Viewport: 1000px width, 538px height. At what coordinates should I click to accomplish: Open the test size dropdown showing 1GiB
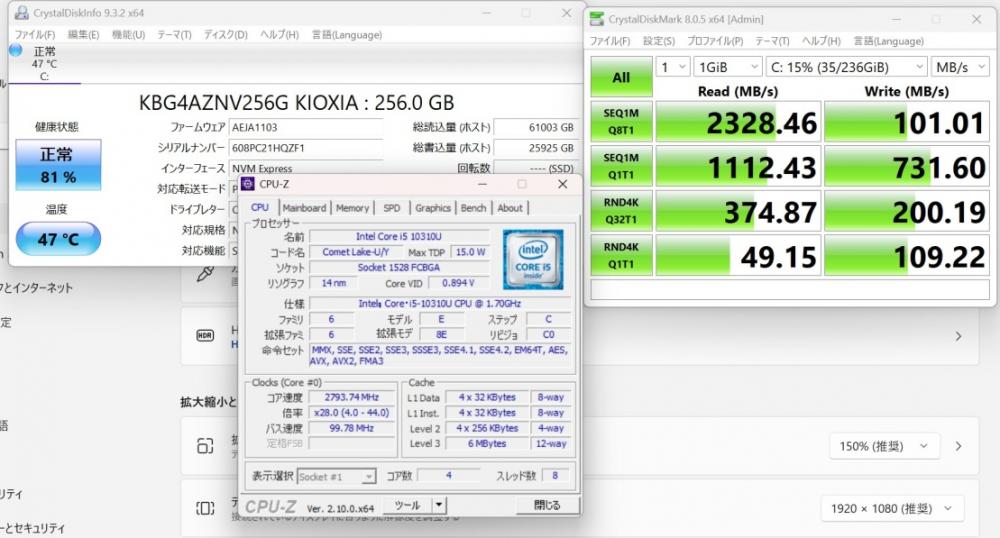click(728, 67)
